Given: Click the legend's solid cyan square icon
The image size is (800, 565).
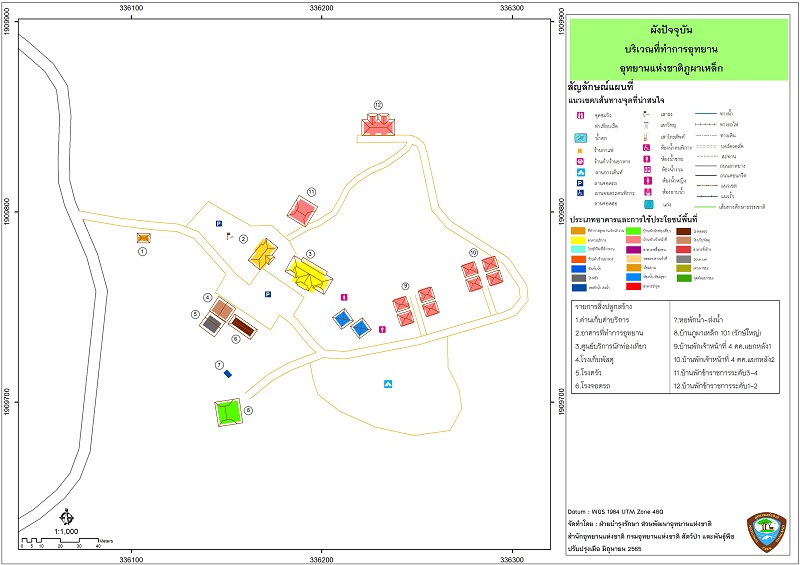Looking at the screenshot, I should coord(648,204).
